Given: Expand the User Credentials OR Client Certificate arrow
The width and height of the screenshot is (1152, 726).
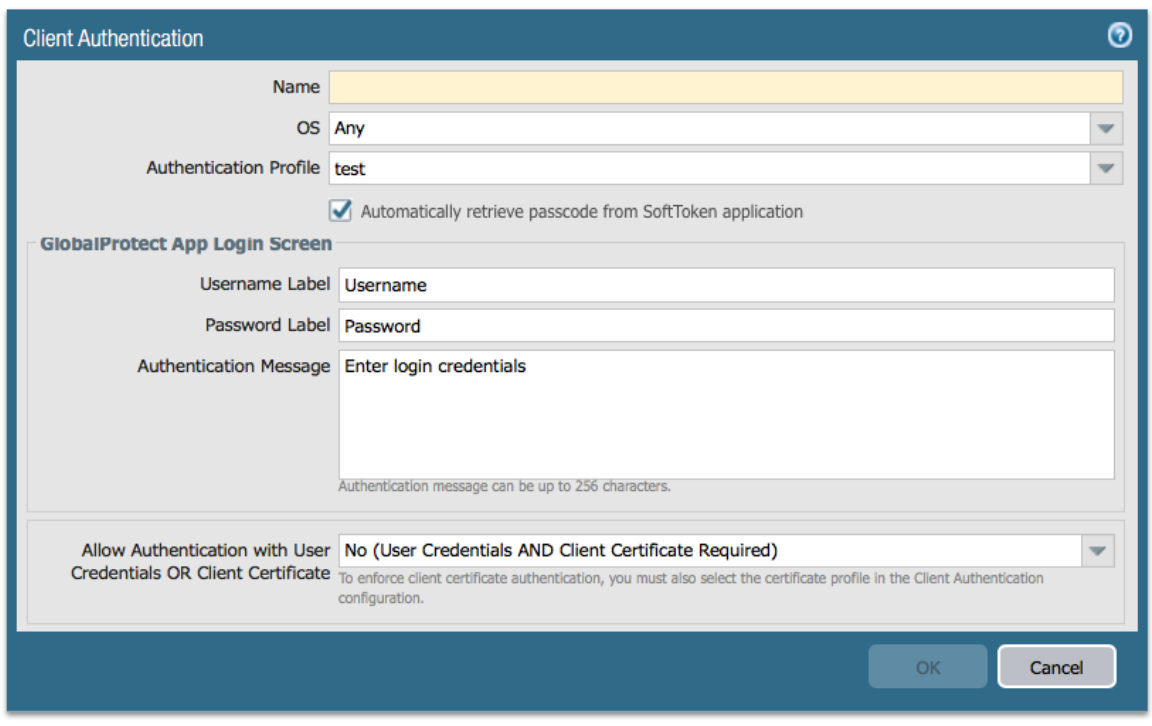Looking at the screenshot, I should pos(1097,551).
